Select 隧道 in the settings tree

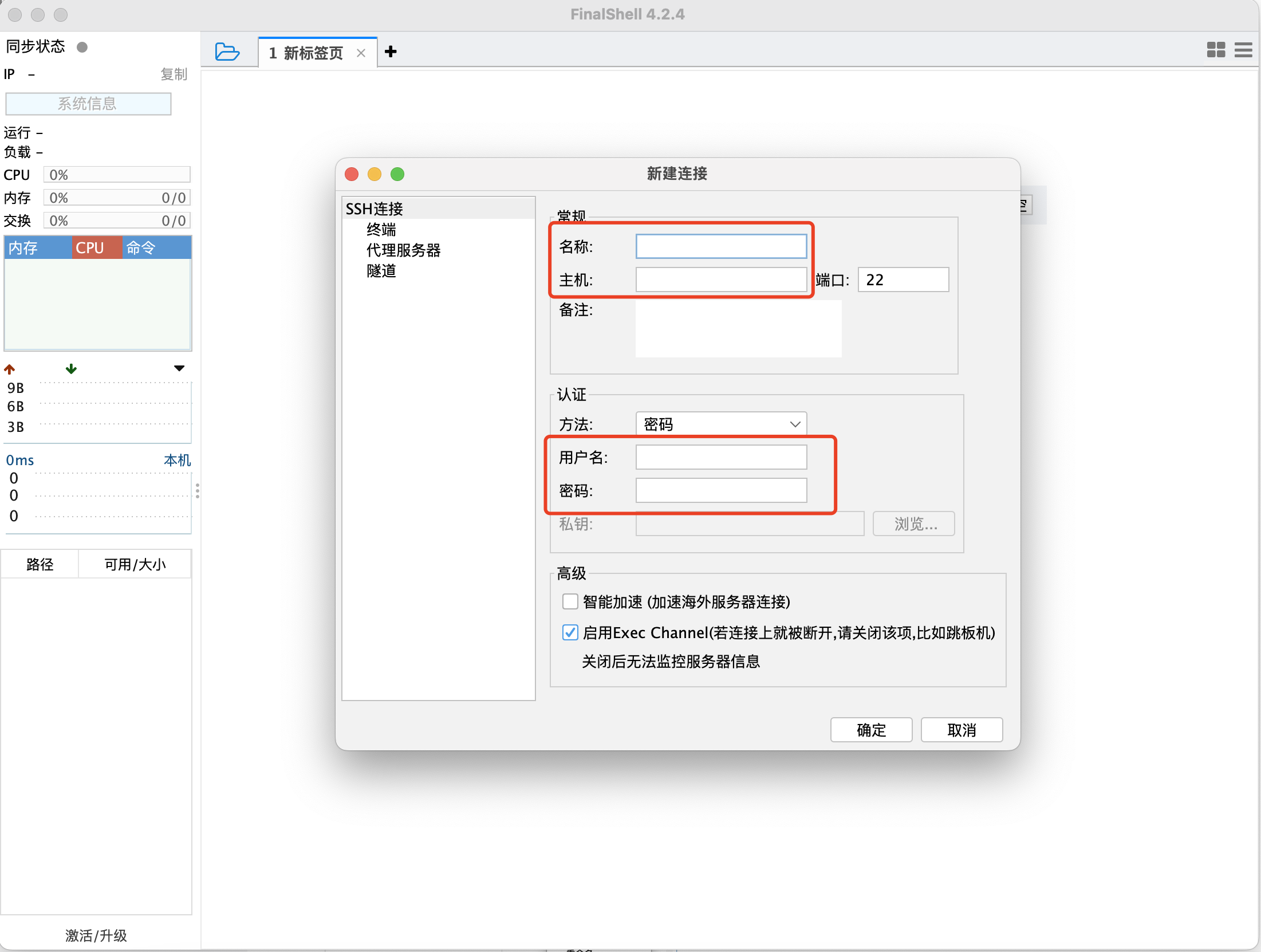pos(381,270)
